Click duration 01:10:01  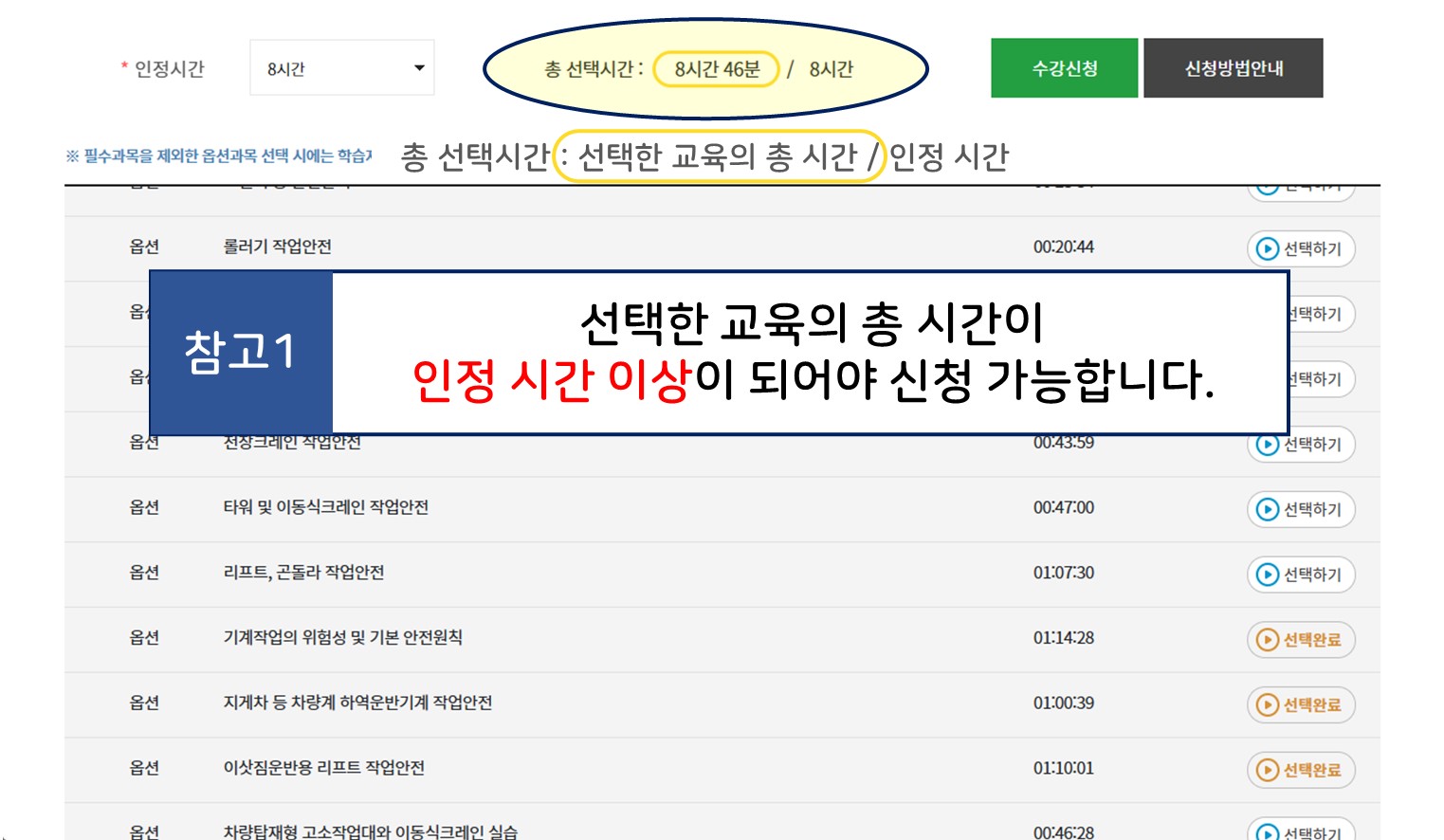tap(1063, 768)
